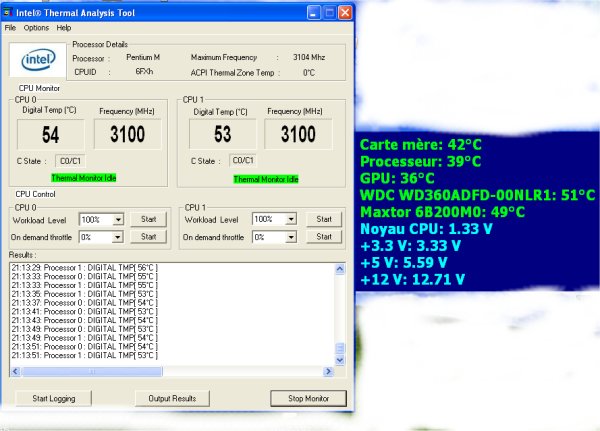
Task: Click +3.3 V voltage readout
Action: tap(410, 246)
